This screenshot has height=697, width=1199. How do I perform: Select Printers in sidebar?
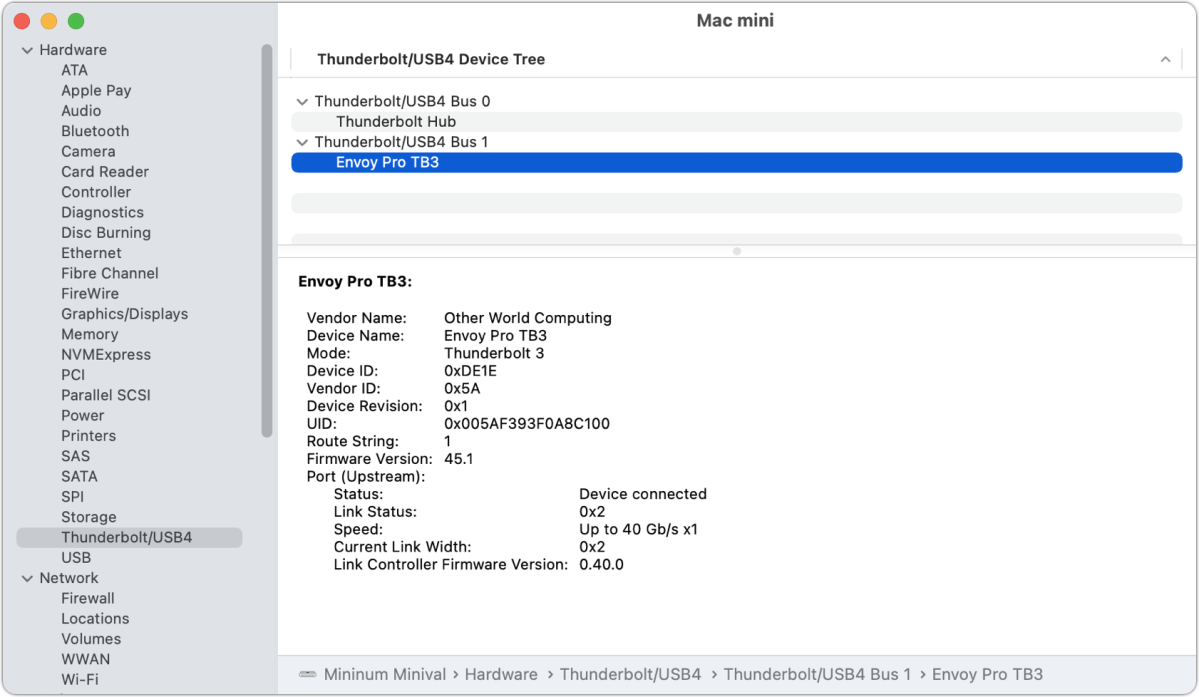tap(88, 436)
